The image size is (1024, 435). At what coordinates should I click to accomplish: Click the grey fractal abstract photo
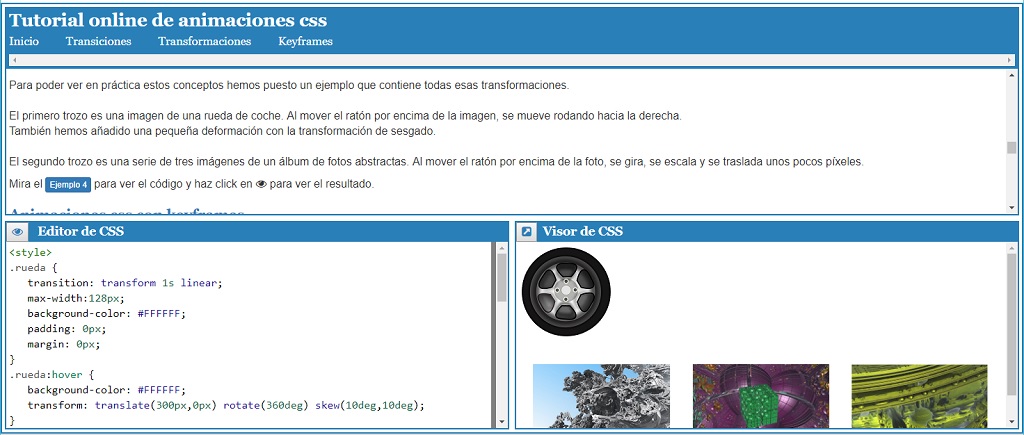pyautogui.click(x=601, y=396)
